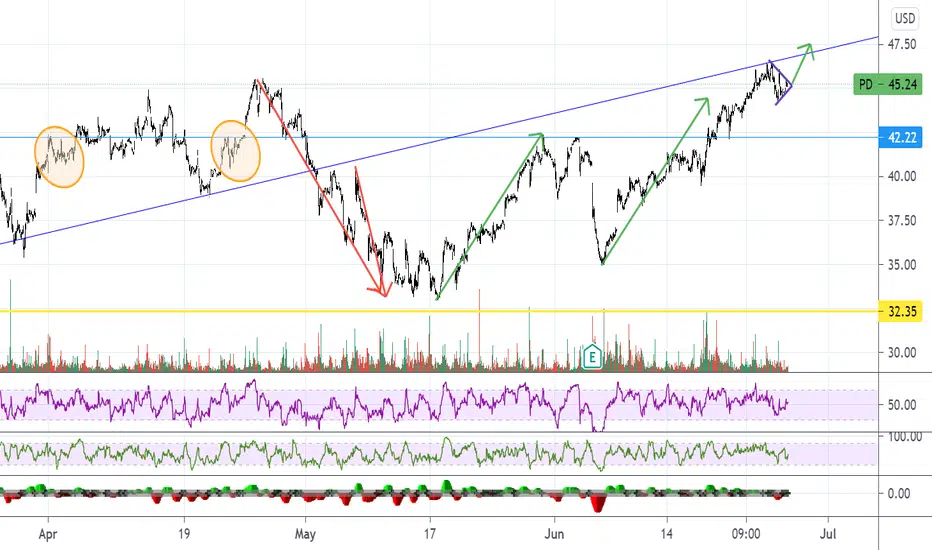Click the 09:00 label on the time axis
Screen dimensions: 932x550
[746, 534]
